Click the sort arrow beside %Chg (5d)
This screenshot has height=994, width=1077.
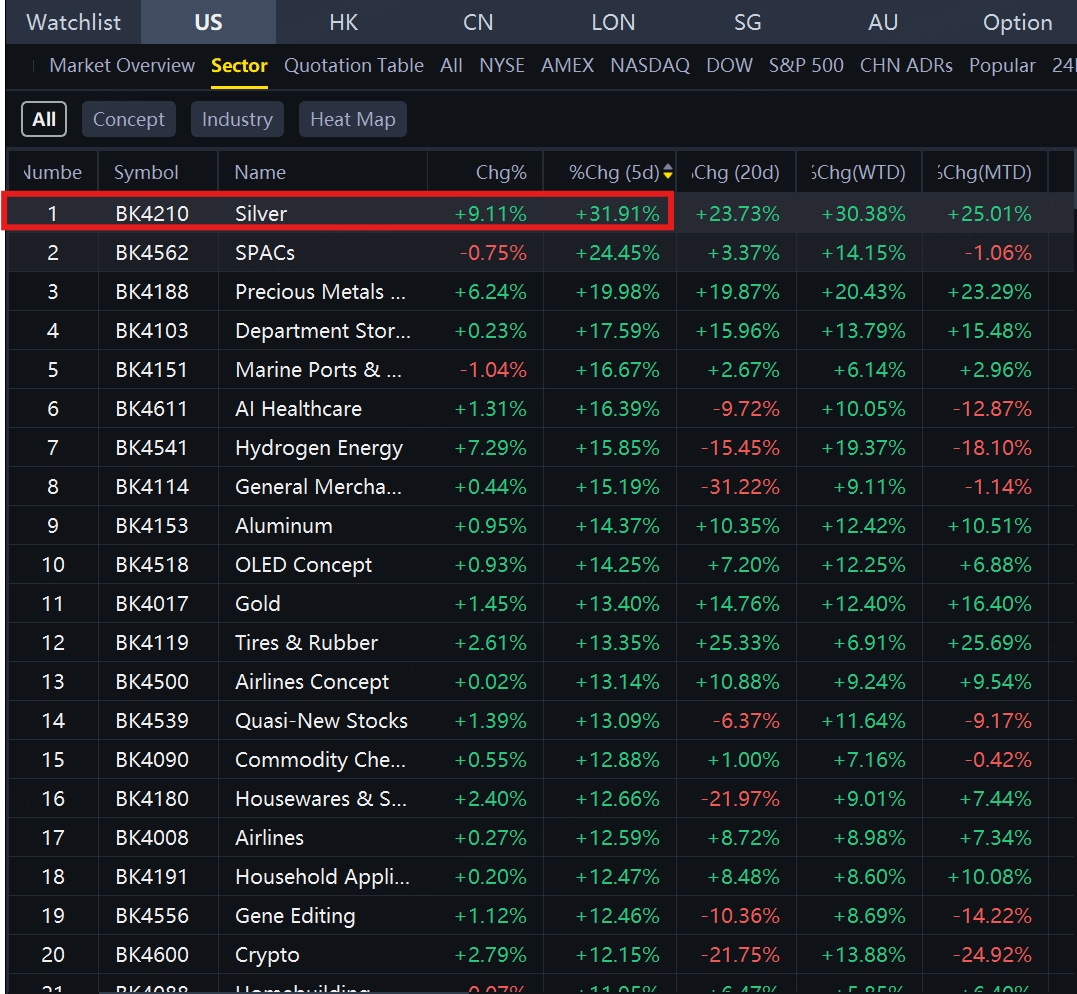point(668,173)
